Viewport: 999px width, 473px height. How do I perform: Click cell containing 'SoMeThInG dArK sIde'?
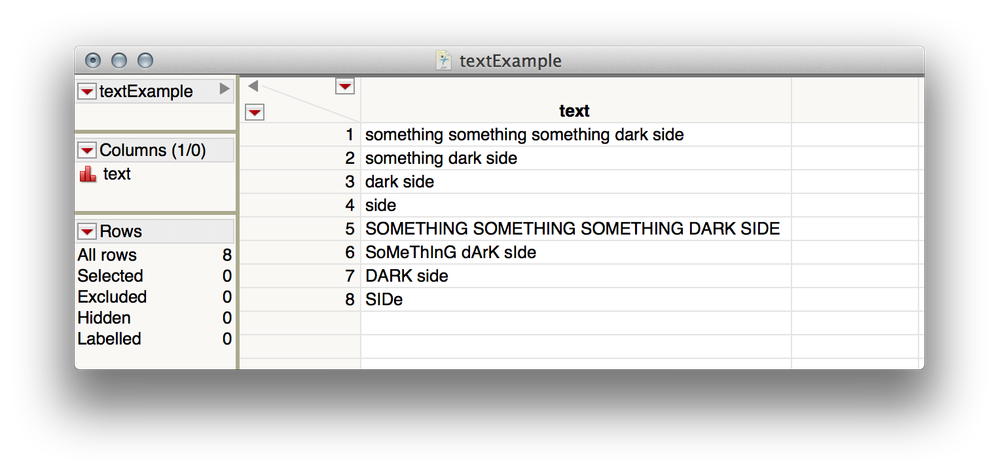pos(576,252)
